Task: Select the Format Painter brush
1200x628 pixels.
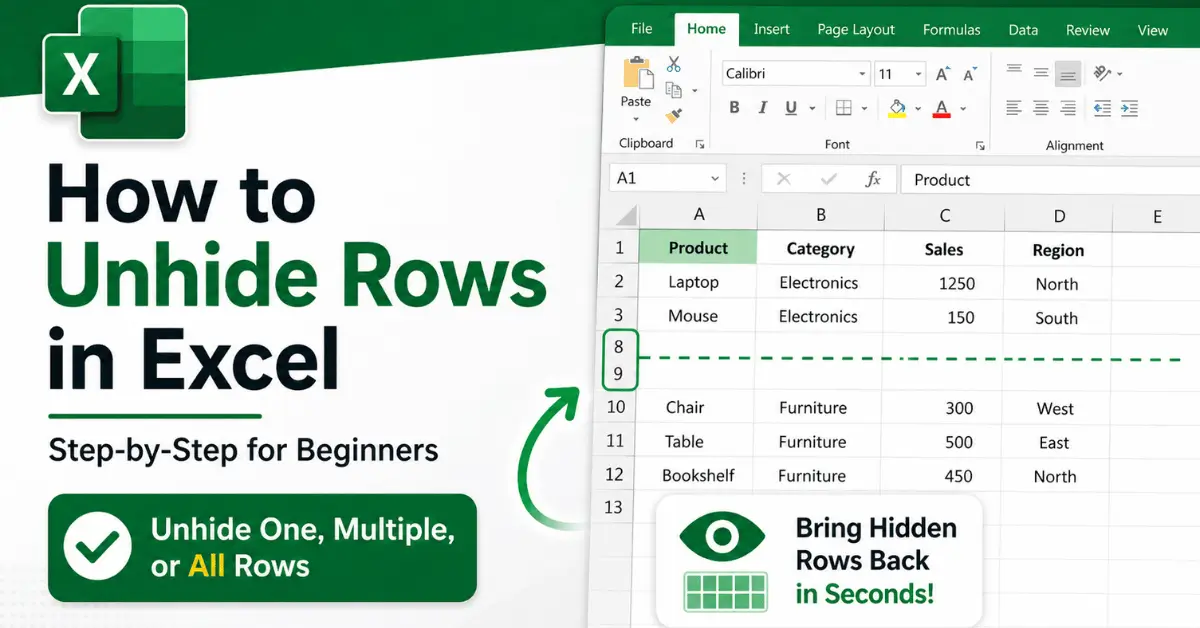Action: (674, 116)
